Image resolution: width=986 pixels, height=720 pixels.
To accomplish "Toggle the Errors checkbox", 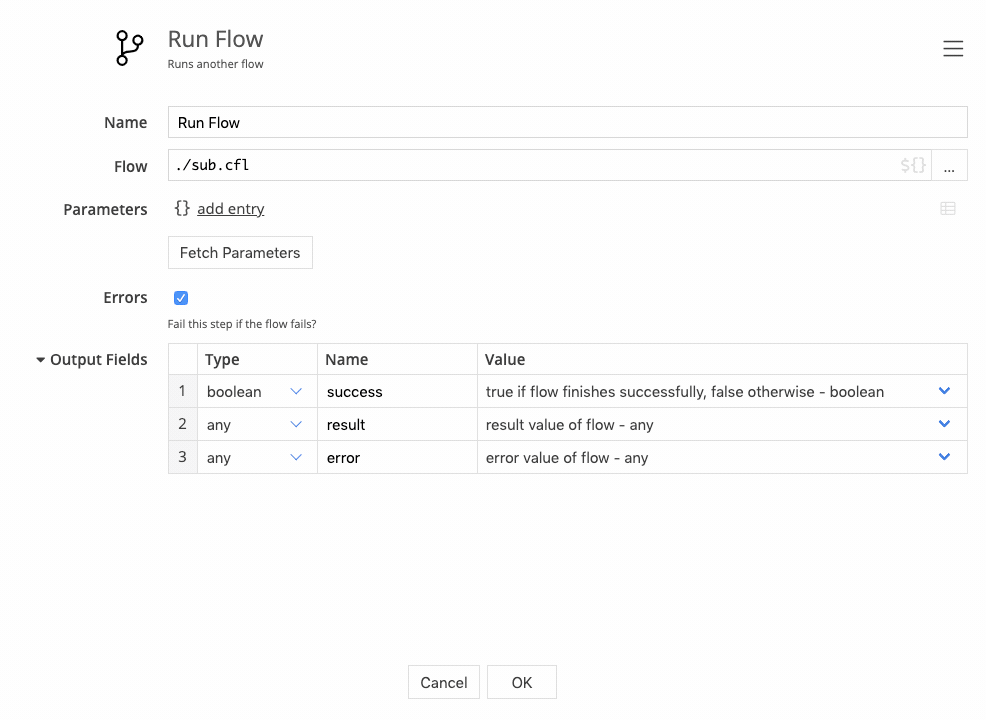I will (x=181, y=298).
